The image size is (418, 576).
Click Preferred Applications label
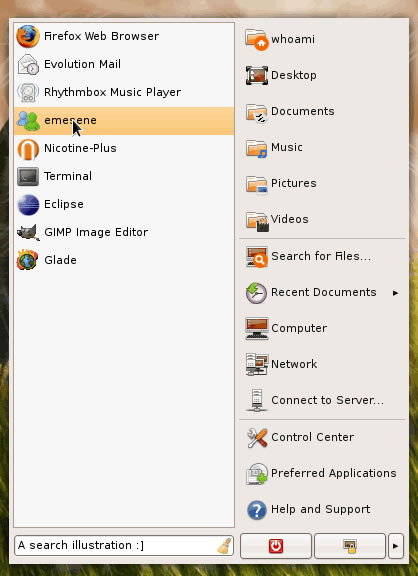(334, 473)
